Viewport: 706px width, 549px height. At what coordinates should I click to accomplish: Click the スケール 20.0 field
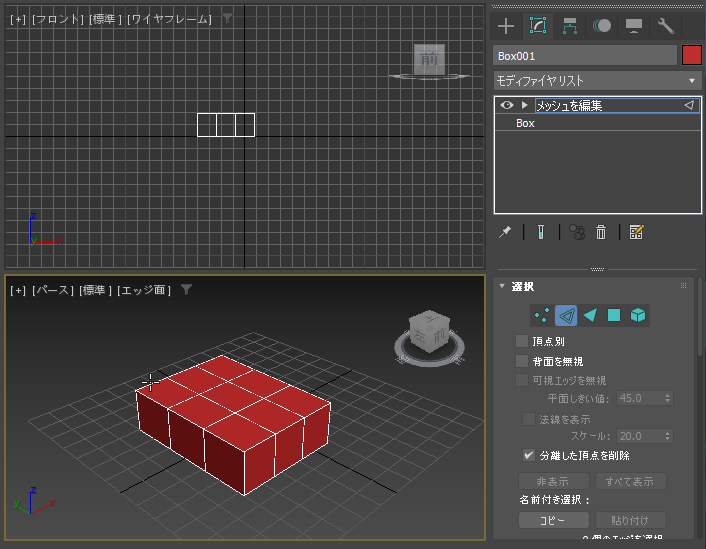(639, 436)
